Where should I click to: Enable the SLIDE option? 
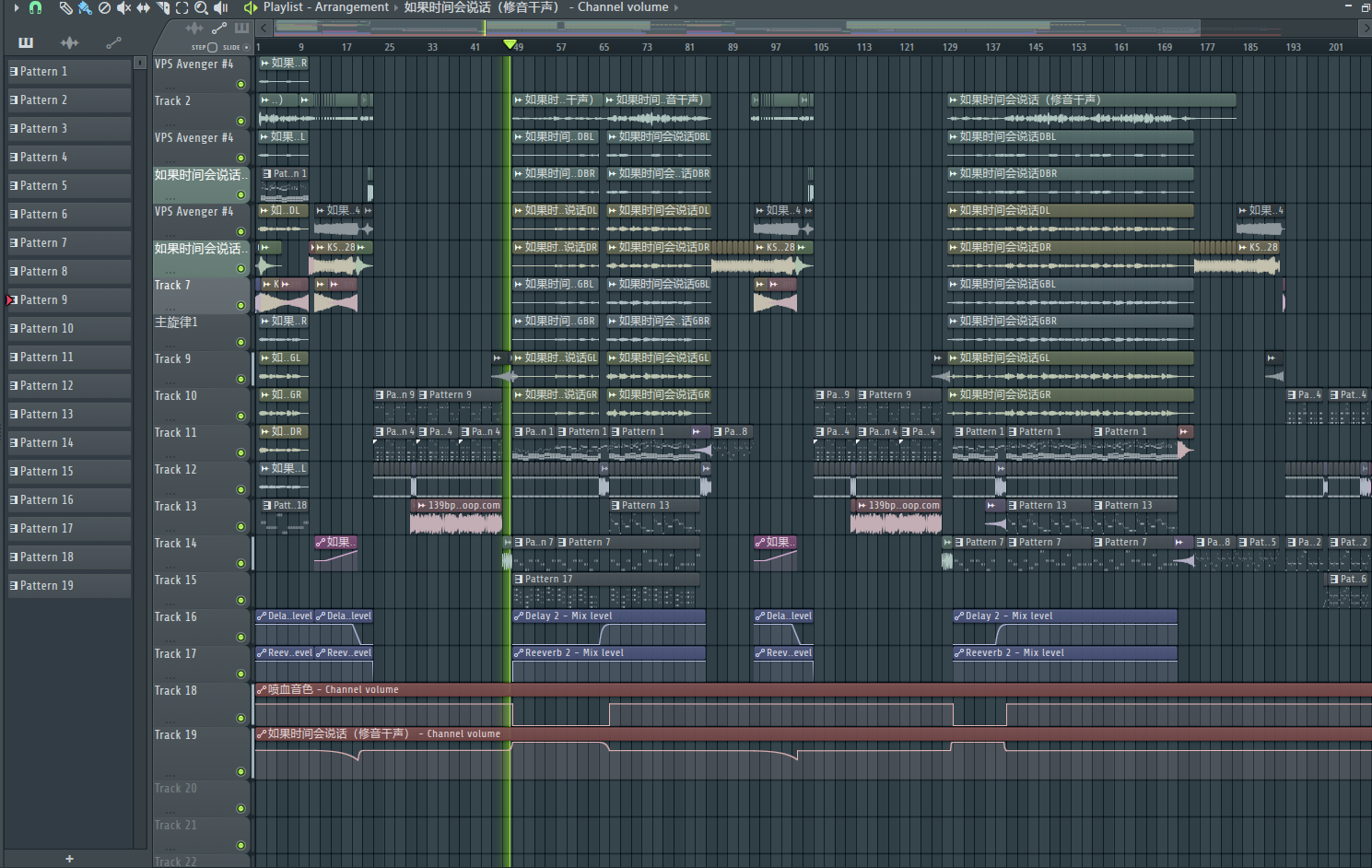click(246, 47)
